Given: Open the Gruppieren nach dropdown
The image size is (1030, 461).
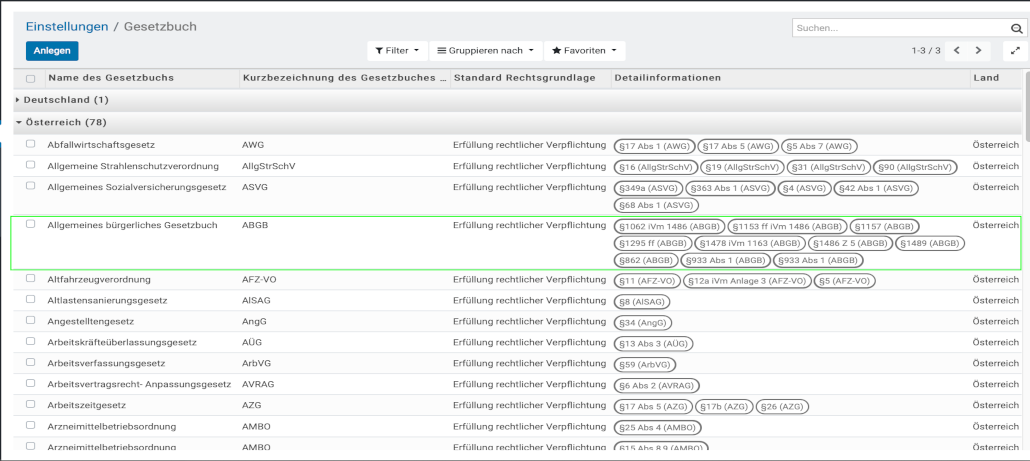Looking at the screenshot, I should coord(485,50).
